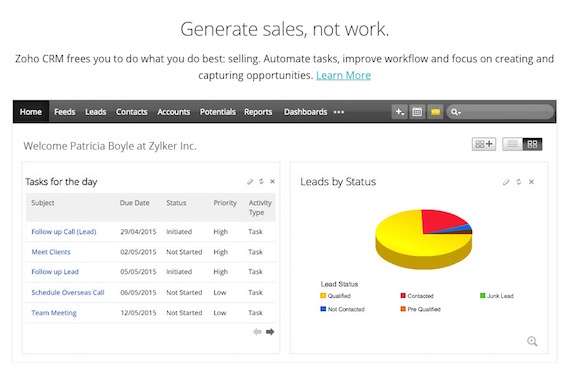
Task: Open the Meet Clients task
Action: pyautogui.click(x=51, y=252)
